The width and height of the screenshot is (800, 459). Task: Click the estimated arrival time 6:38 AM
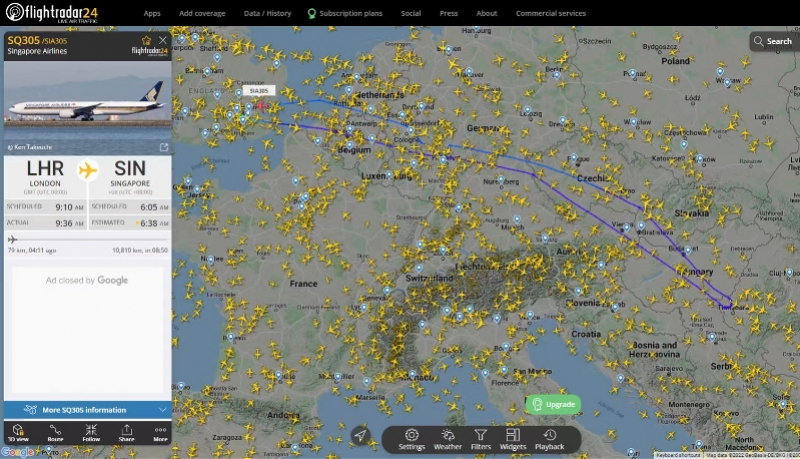coord(154,223)
